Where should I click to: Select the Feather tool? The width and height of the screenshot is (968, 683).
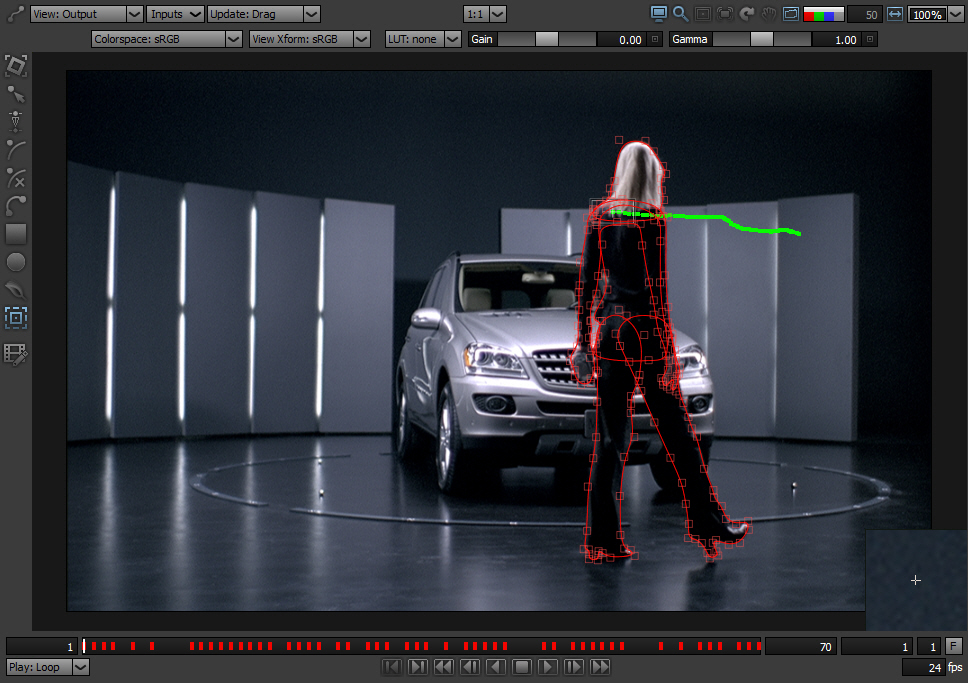pos(16,290)
